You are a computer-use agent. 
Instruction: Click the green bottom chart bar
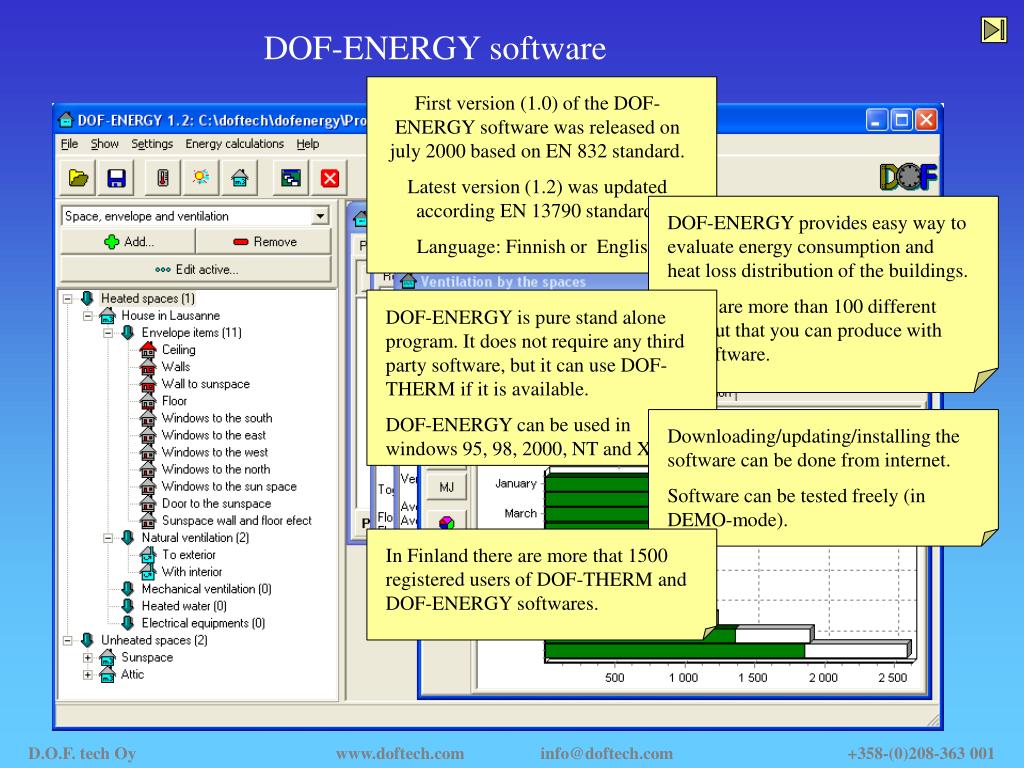coord(675,651)
